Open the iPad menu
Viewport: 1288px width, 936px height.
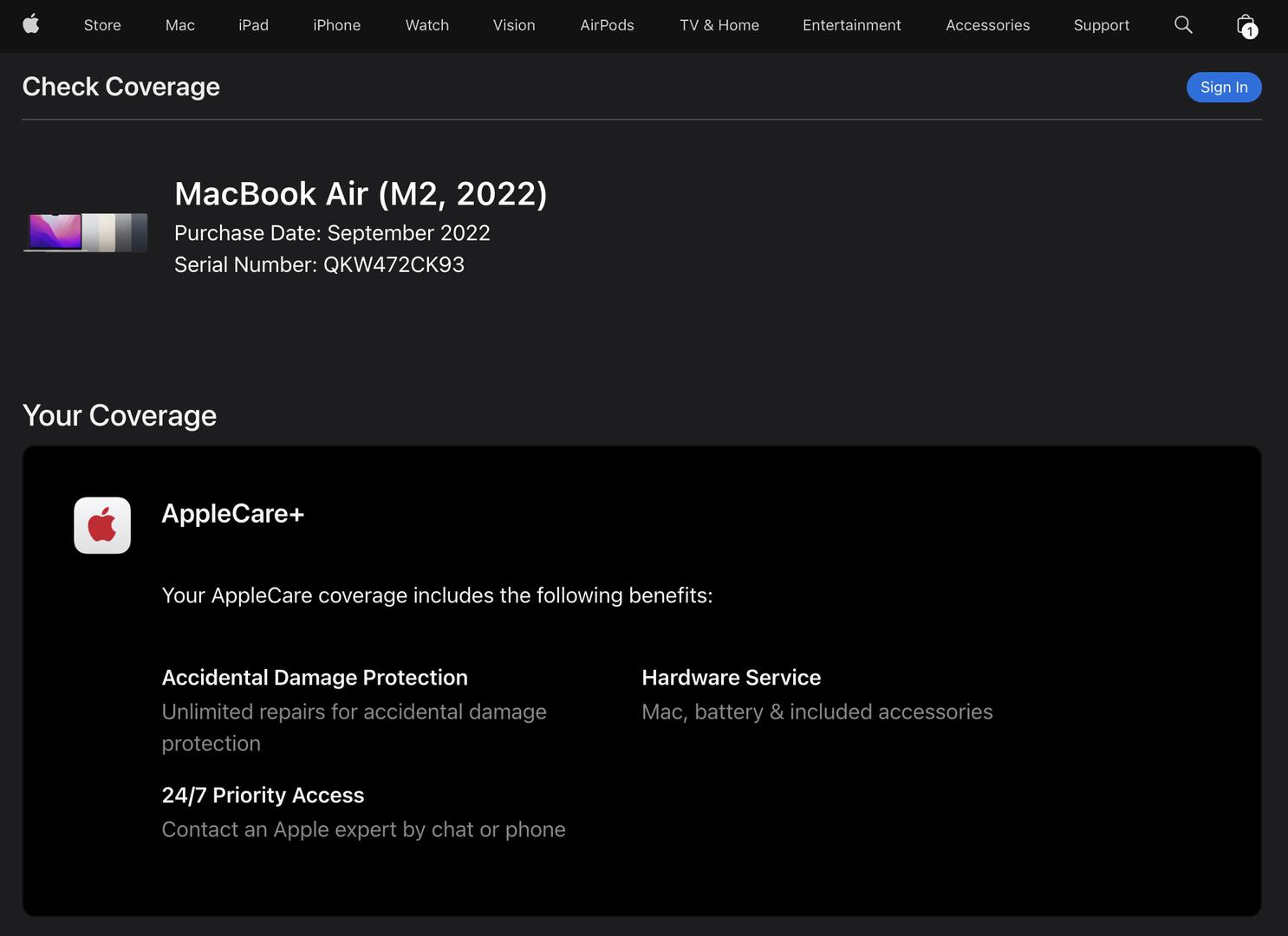point(254,25)
